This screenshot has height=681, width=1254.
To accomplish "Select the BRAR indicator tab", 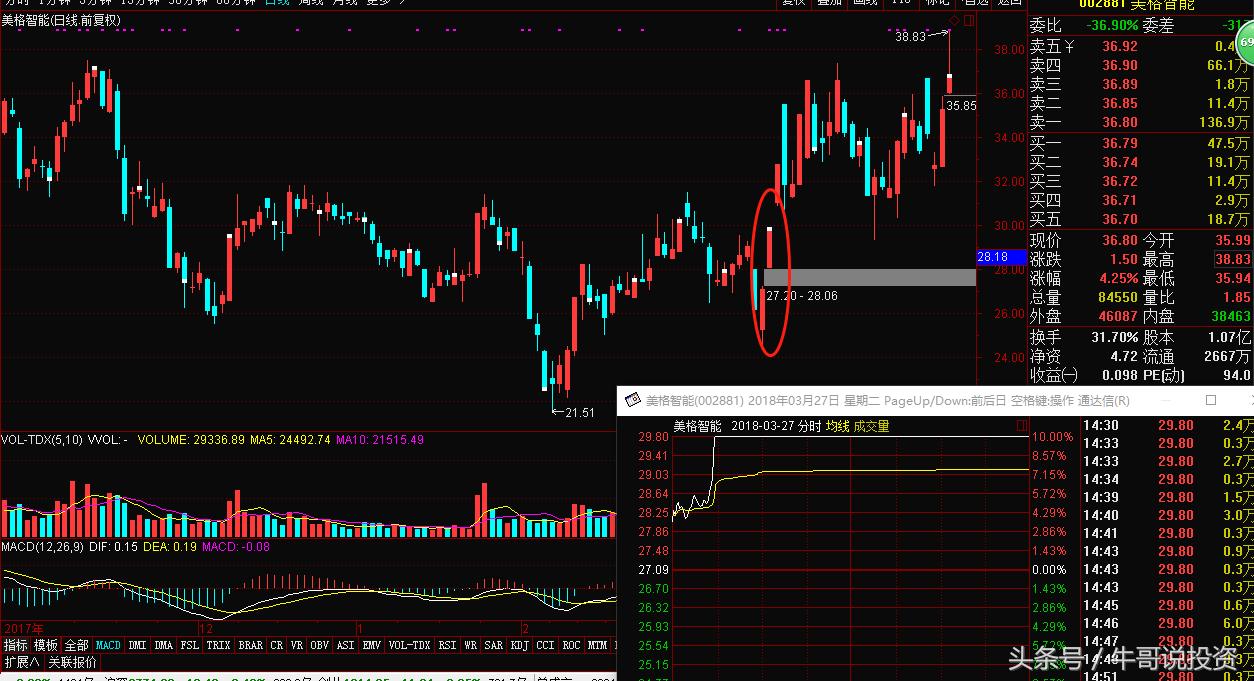I will coord(250,645).
